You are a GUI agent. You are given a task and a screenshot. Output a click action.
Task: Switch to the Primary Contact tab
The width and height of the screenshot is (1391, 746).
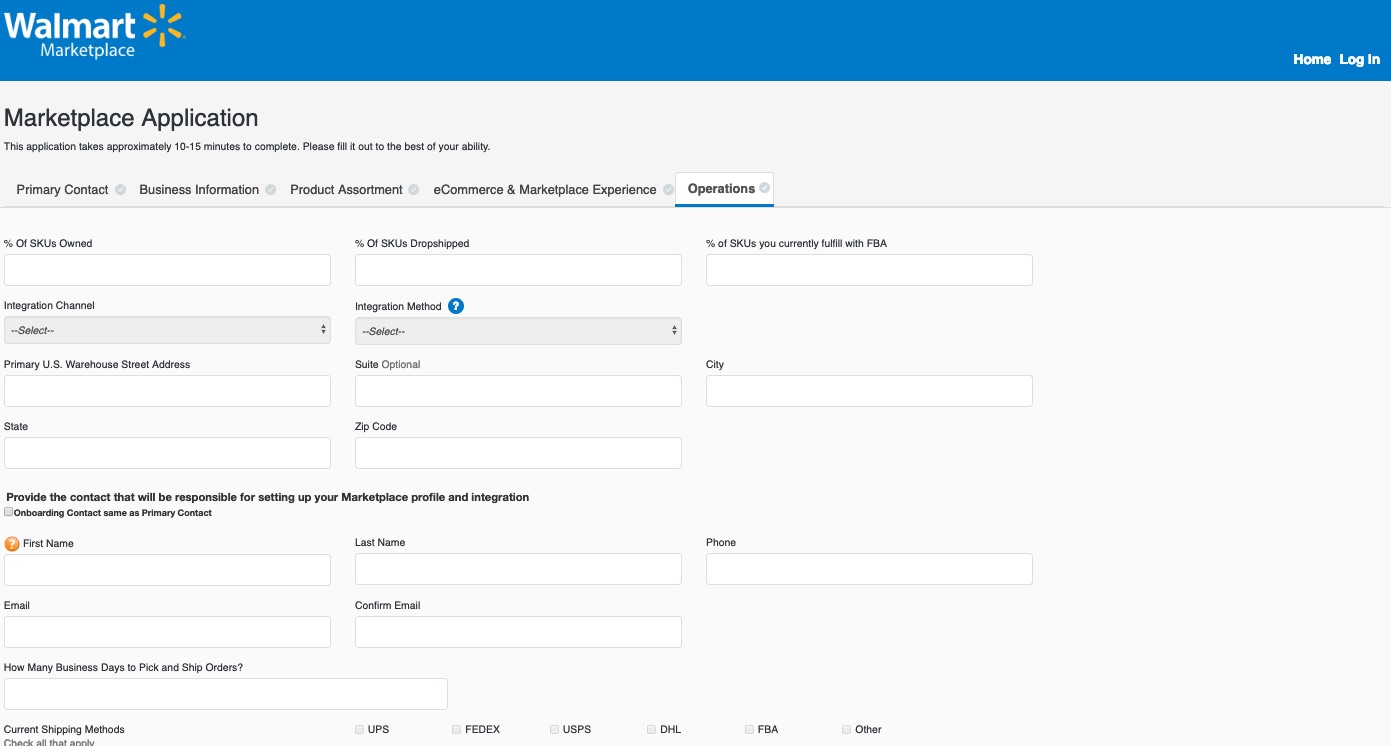pos(63,189)
